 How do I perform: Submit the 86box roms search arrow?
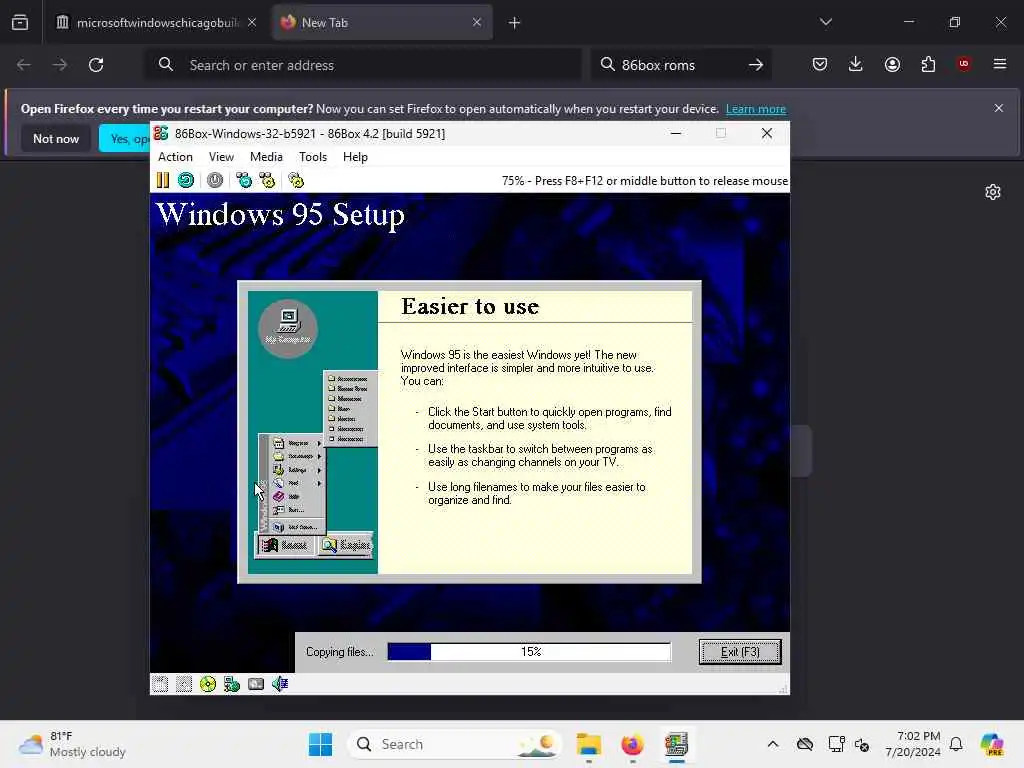pos(756,65)
